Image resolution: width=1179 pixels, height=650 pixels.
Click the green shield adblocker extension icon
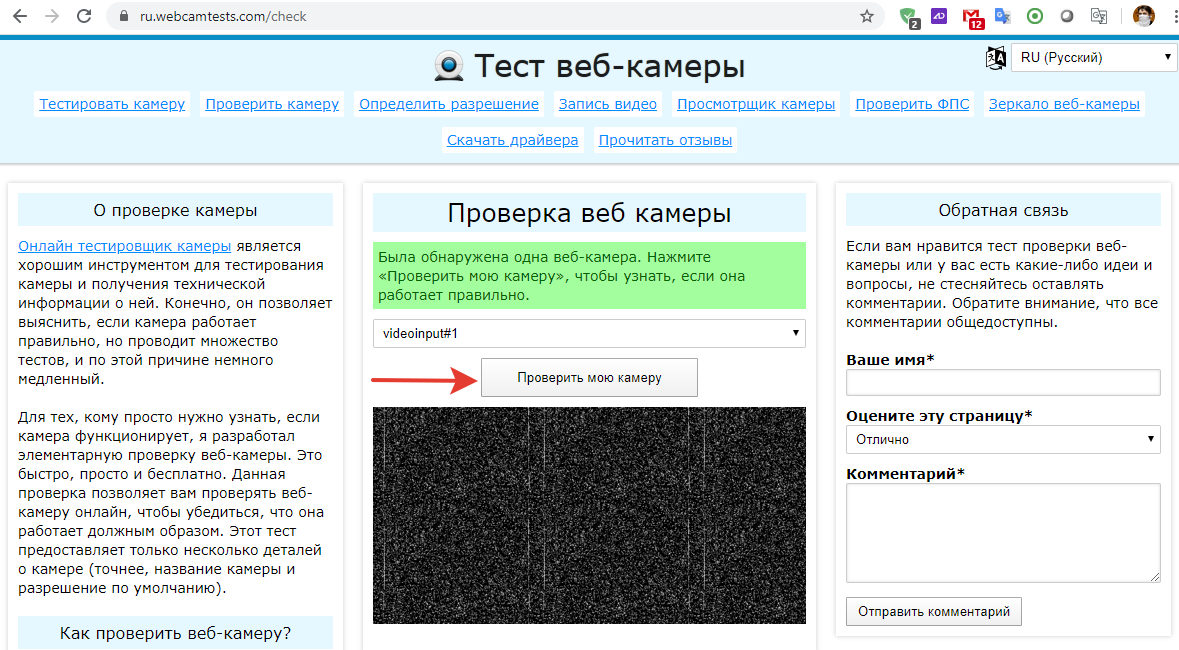click(x=908, y=16)
